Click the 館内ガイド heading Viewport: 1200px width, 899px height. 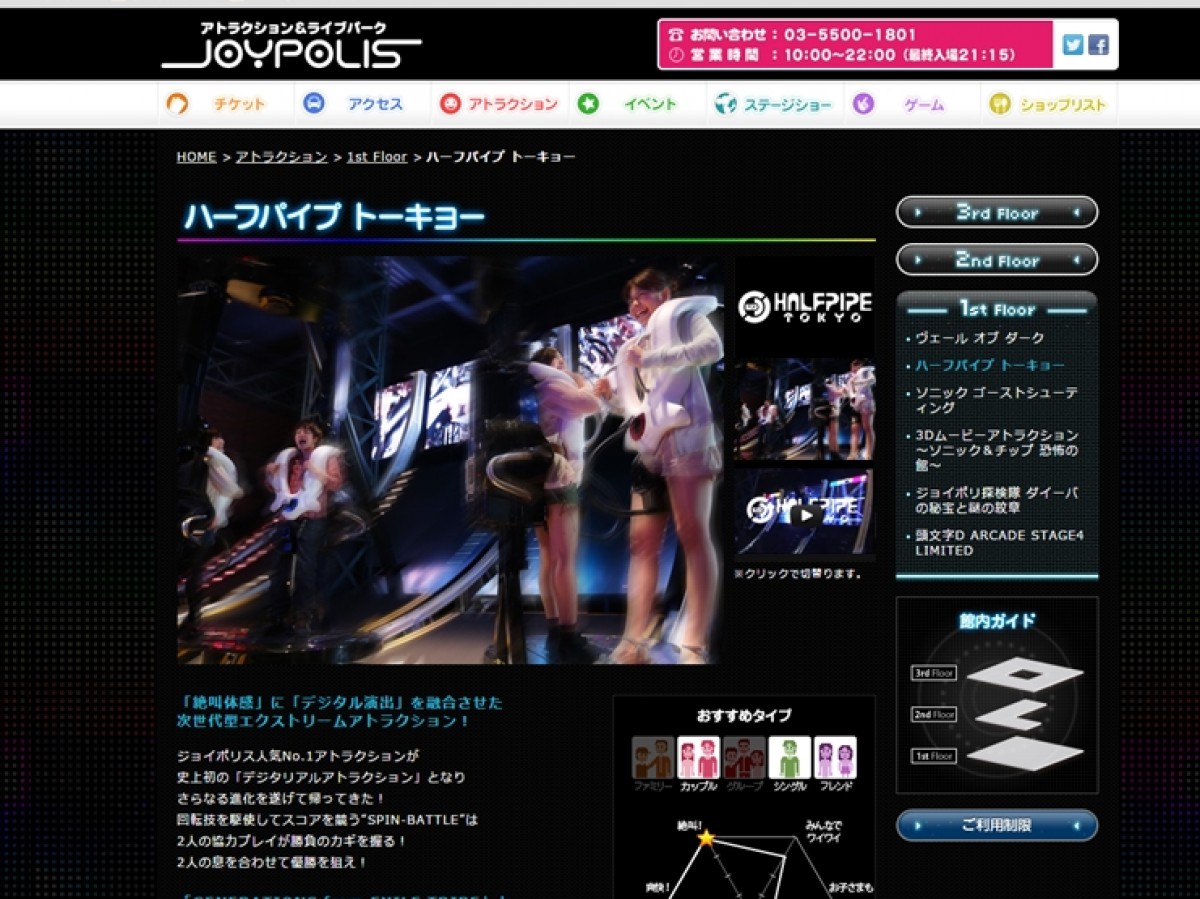click(x=997, y=621)
